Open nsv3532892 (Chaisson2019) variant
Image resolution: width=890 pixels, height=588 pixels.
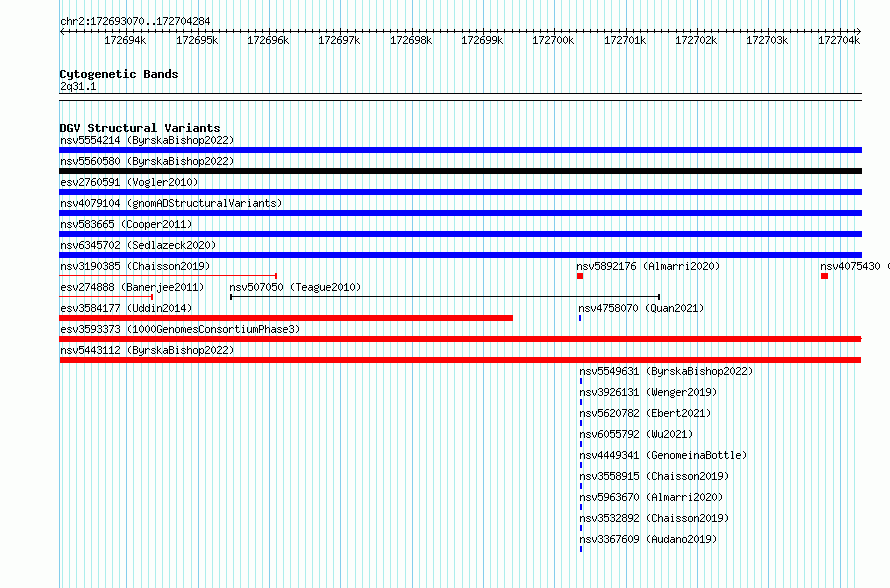coord(654,518)
